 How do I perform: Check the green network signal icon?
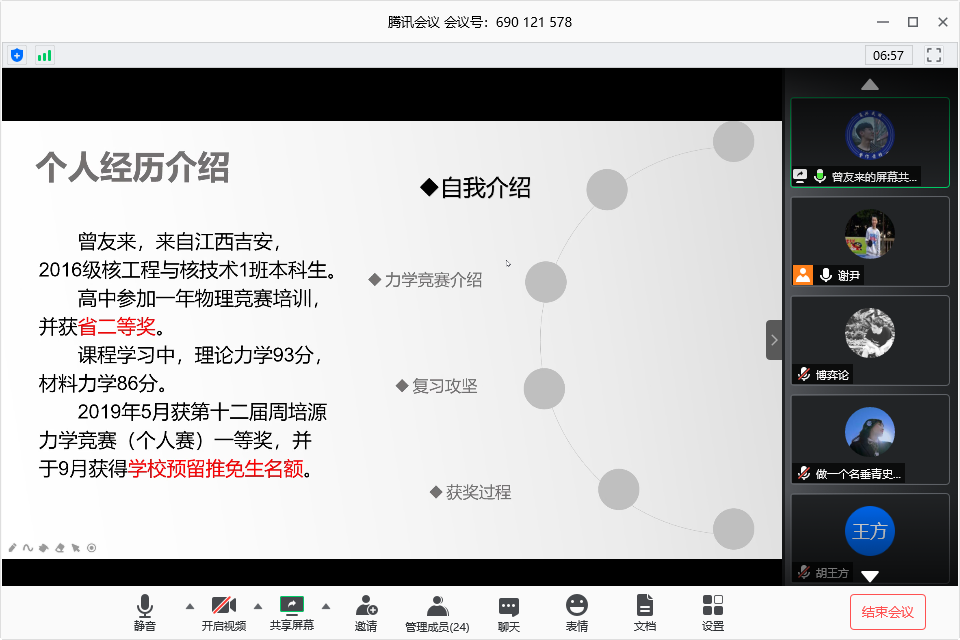click(44, 55)
